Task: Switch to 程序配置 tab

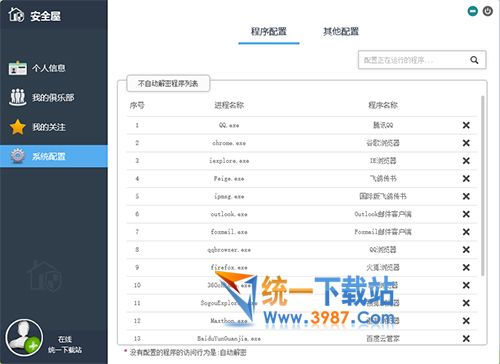Action: [x=269, y=32]
